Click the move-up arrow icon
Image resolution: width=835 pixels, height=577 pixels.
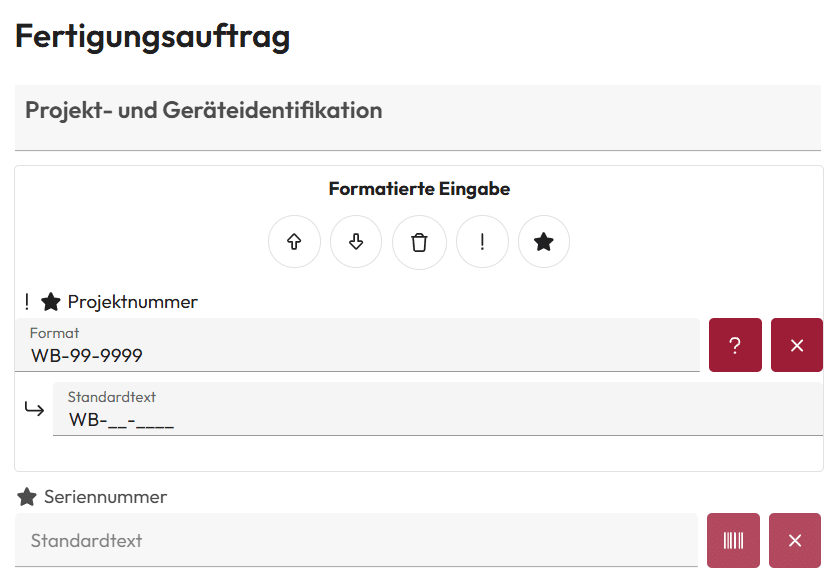click(x=294, y=241)
